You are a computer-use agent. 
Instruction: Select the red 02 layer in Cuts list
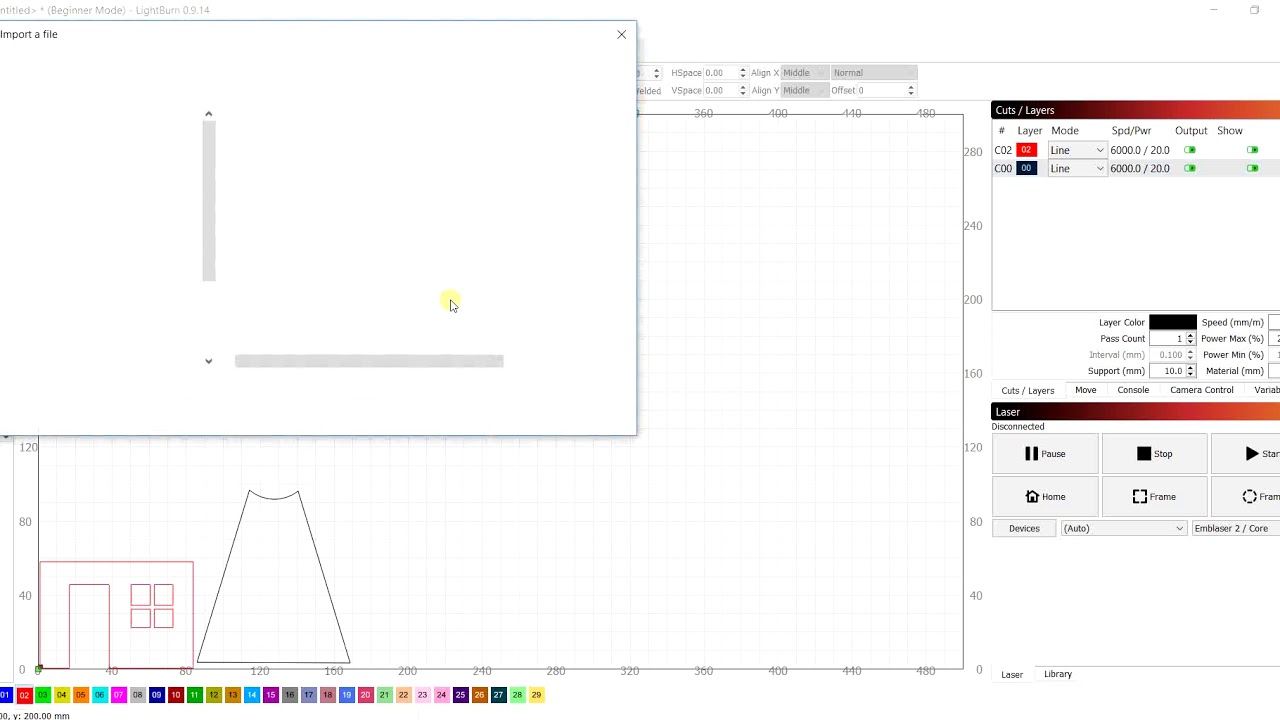pyautogui.click(x=1026, y=150)
